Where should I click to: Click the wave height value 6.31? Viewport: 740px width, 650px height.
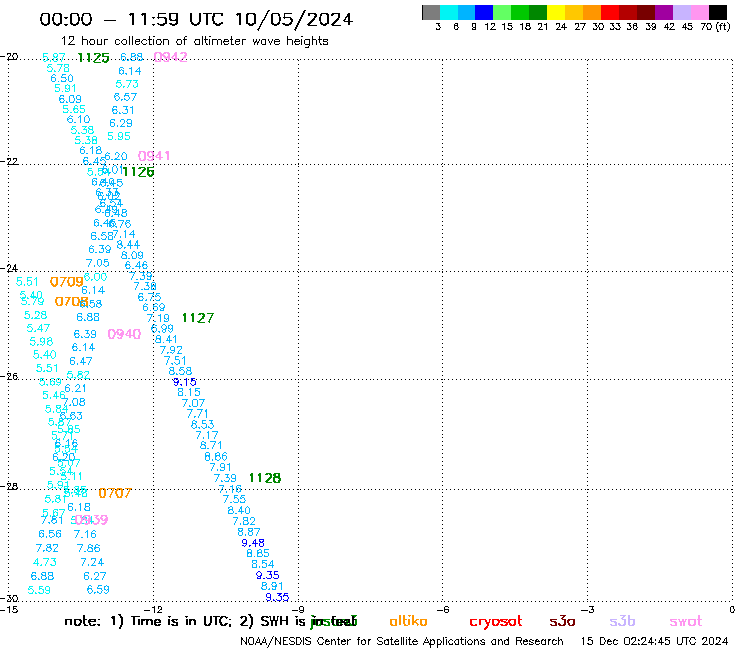(123, 110)
